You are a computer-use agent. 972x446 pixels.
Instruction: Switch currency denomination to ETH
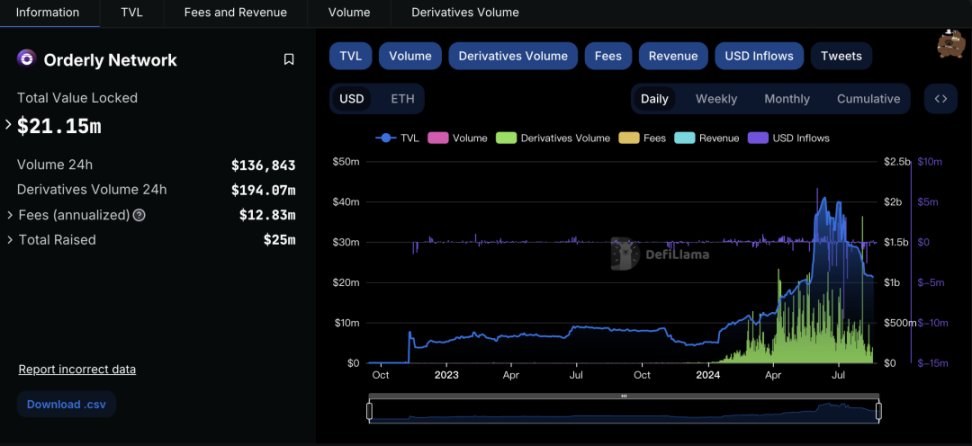pos(402,99)
